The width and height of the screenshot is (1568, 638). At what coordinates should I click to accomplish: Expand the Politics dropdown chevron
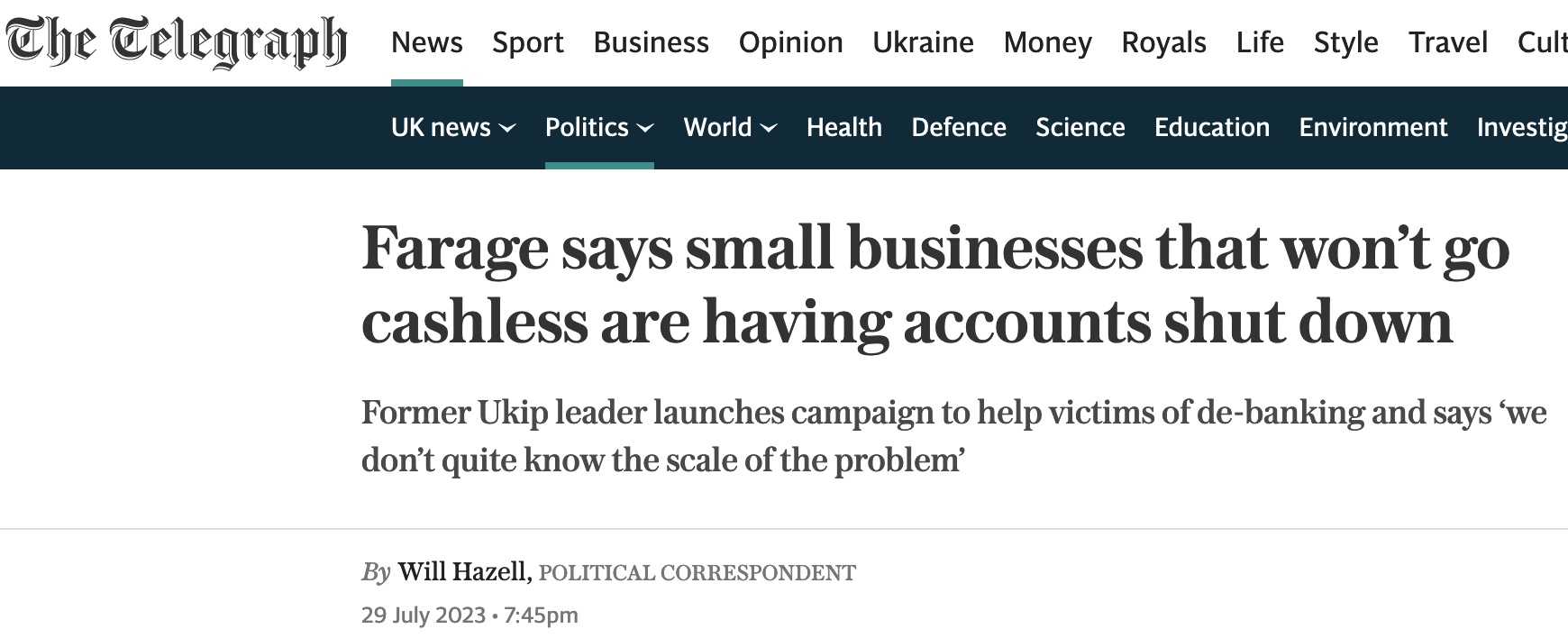pos(645,128)
